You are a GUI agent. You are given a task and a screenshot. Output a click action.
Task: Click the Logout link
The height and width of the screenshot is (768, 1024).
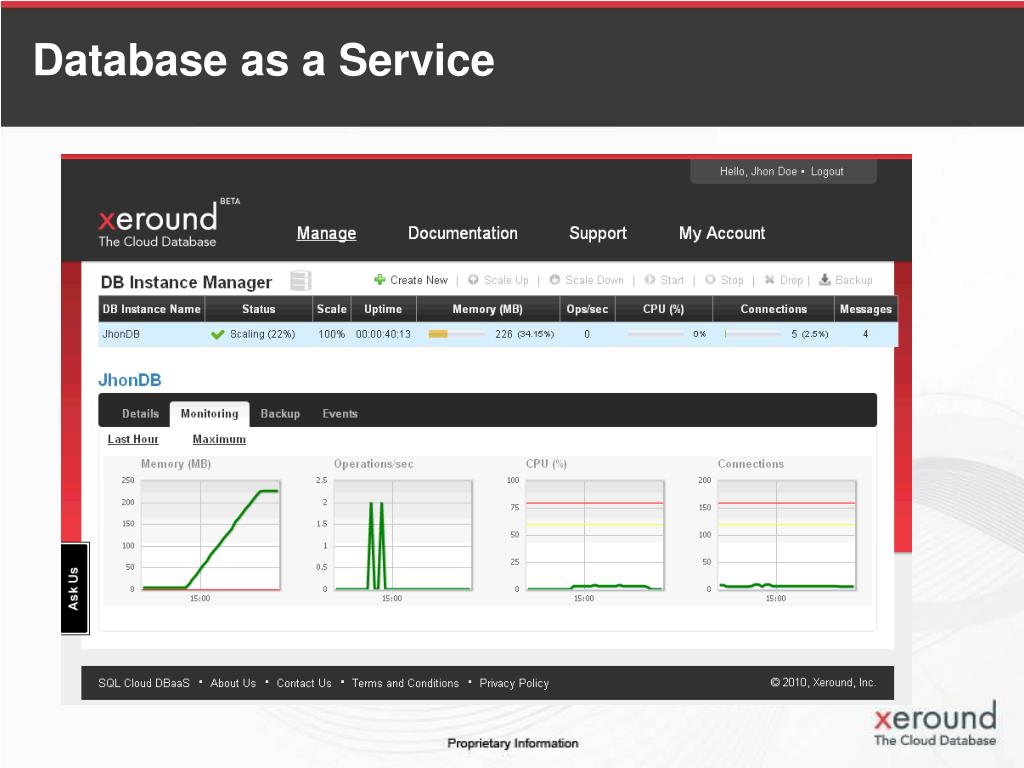point(827,172)
